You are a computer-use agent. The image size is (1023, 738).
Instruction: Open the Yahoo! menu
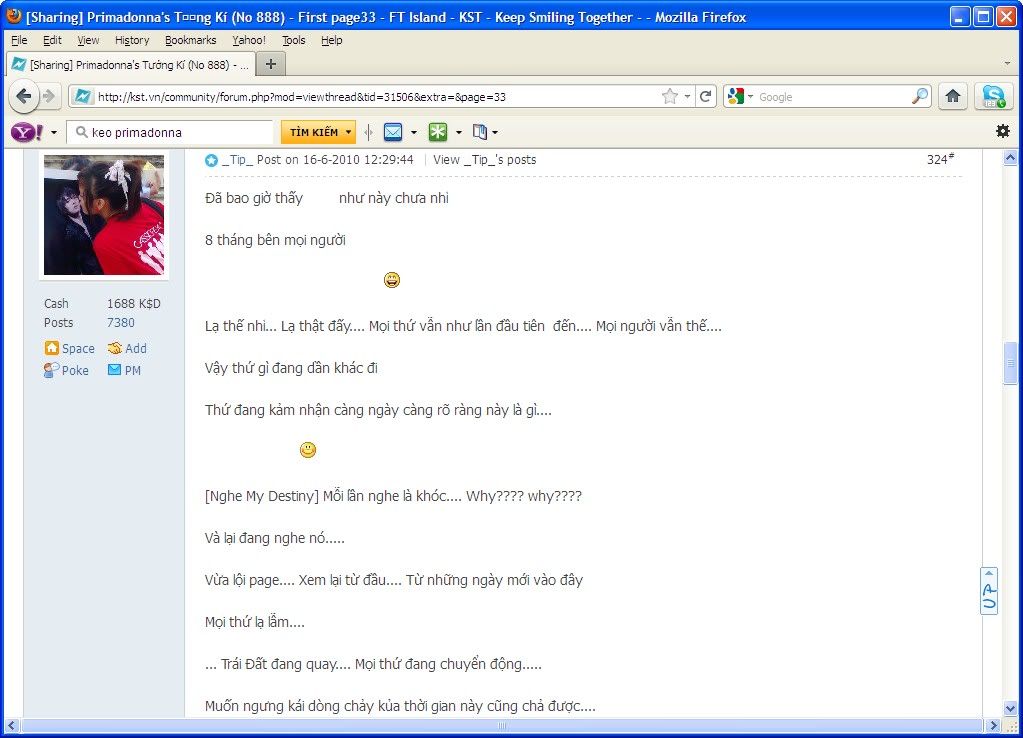249,40
